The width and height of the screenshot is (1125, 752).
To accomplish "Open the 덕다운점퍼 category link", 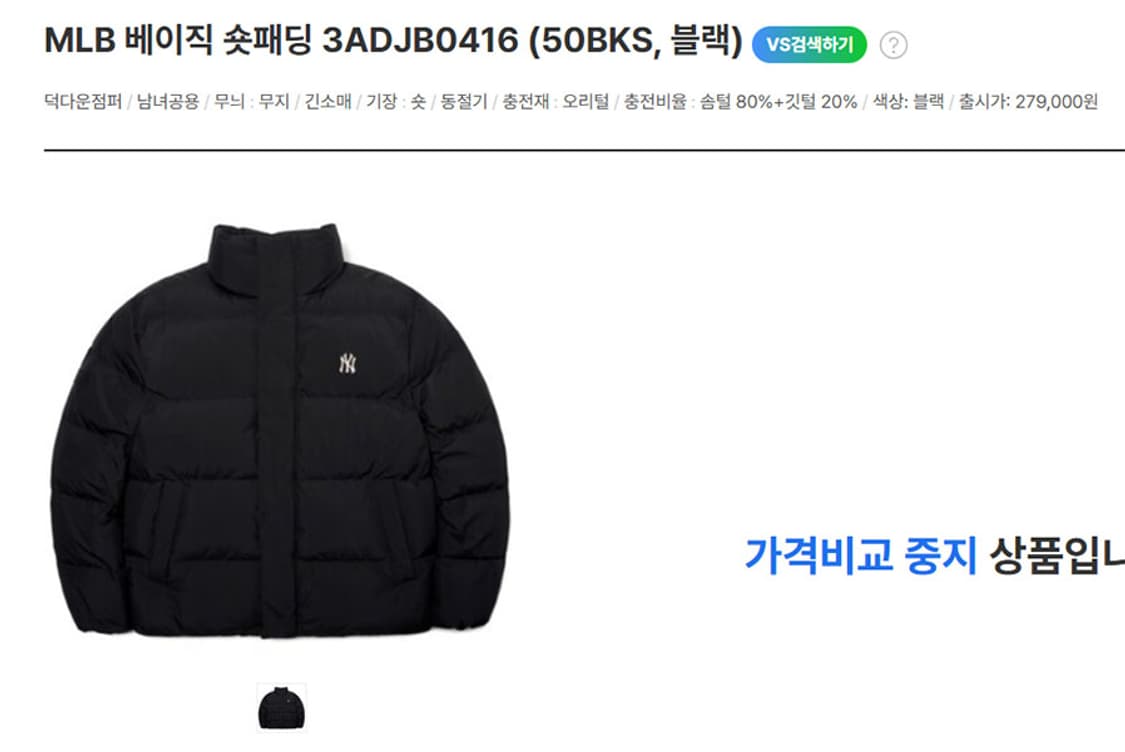I will click(x=83, y=102).
